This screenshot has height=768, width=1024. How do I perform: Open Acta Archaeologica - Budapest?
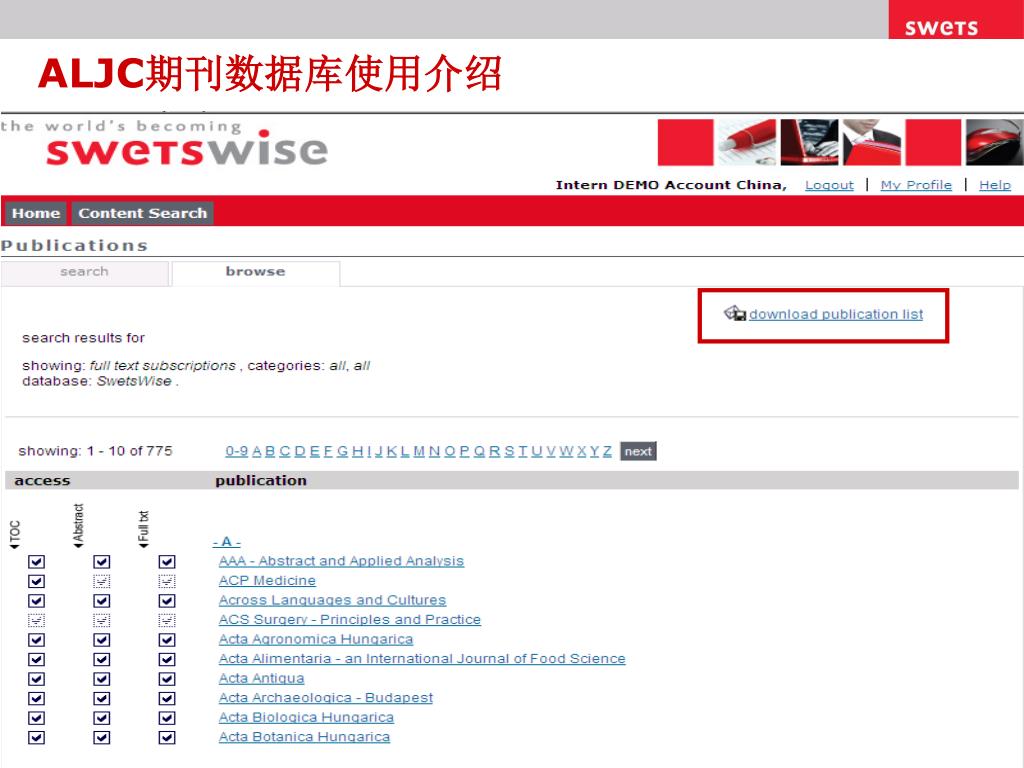[x=326, y=699]
